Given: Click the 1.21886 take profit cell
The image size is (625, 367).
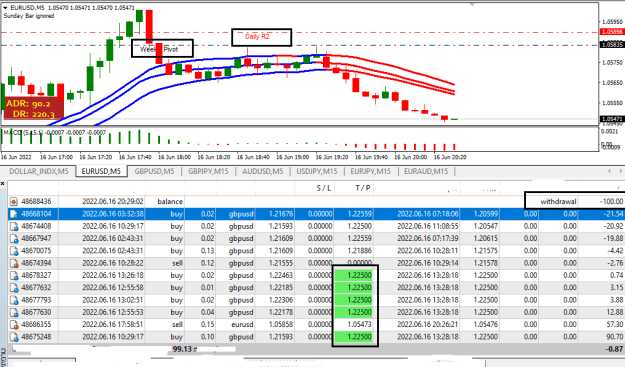Looking at the screenshot, I should click(360, 251).
